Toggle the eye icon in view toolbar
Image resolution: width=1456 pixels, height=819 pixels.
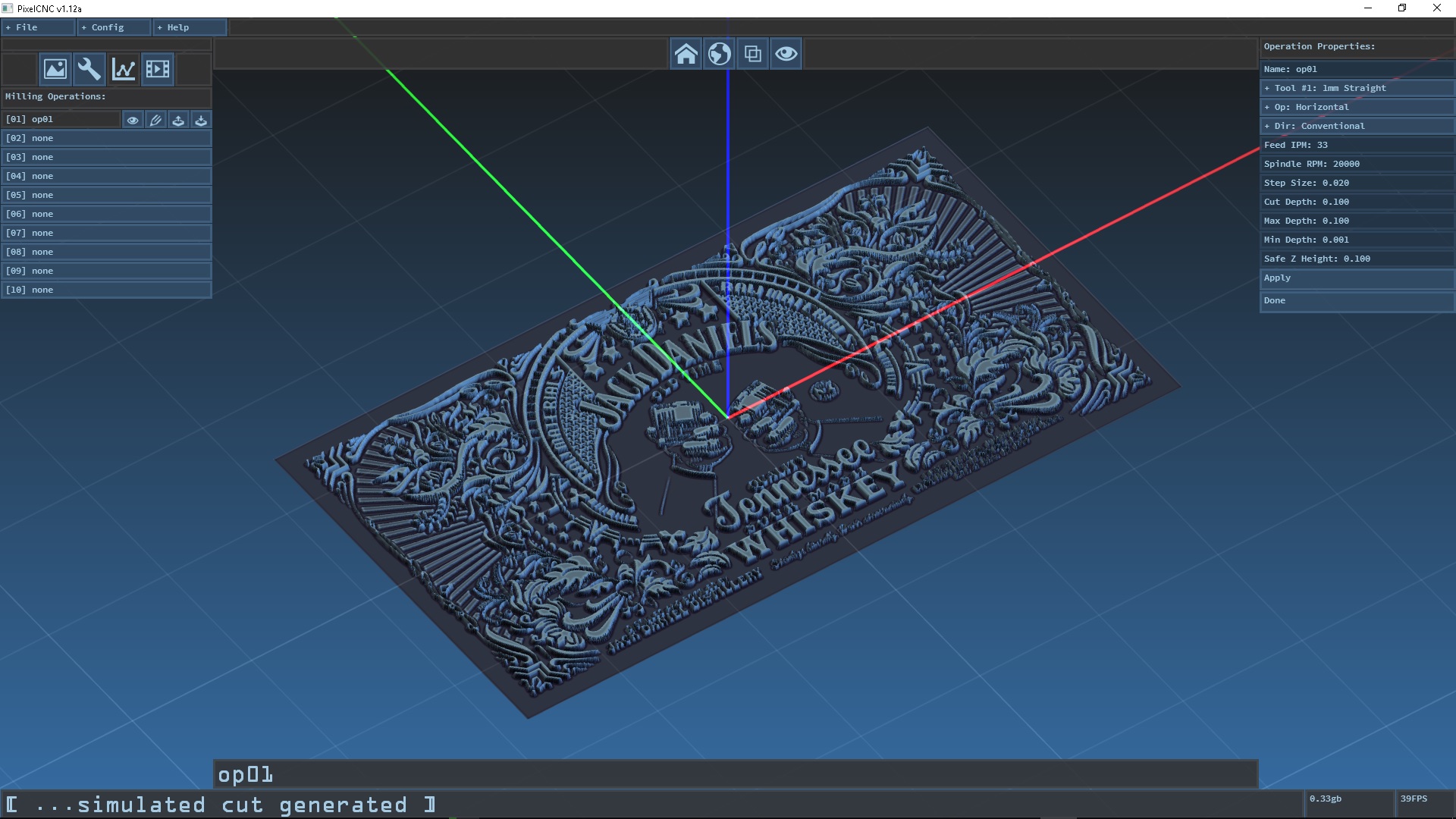point(786,54)
